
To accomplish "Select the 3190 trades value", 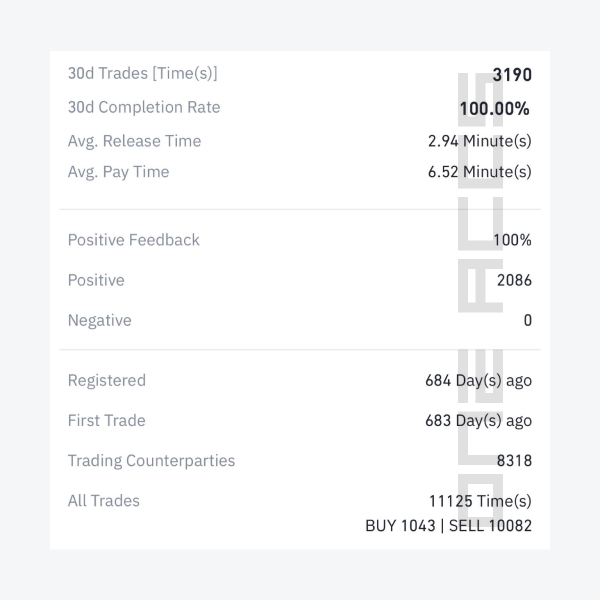I will click(512, 75).
